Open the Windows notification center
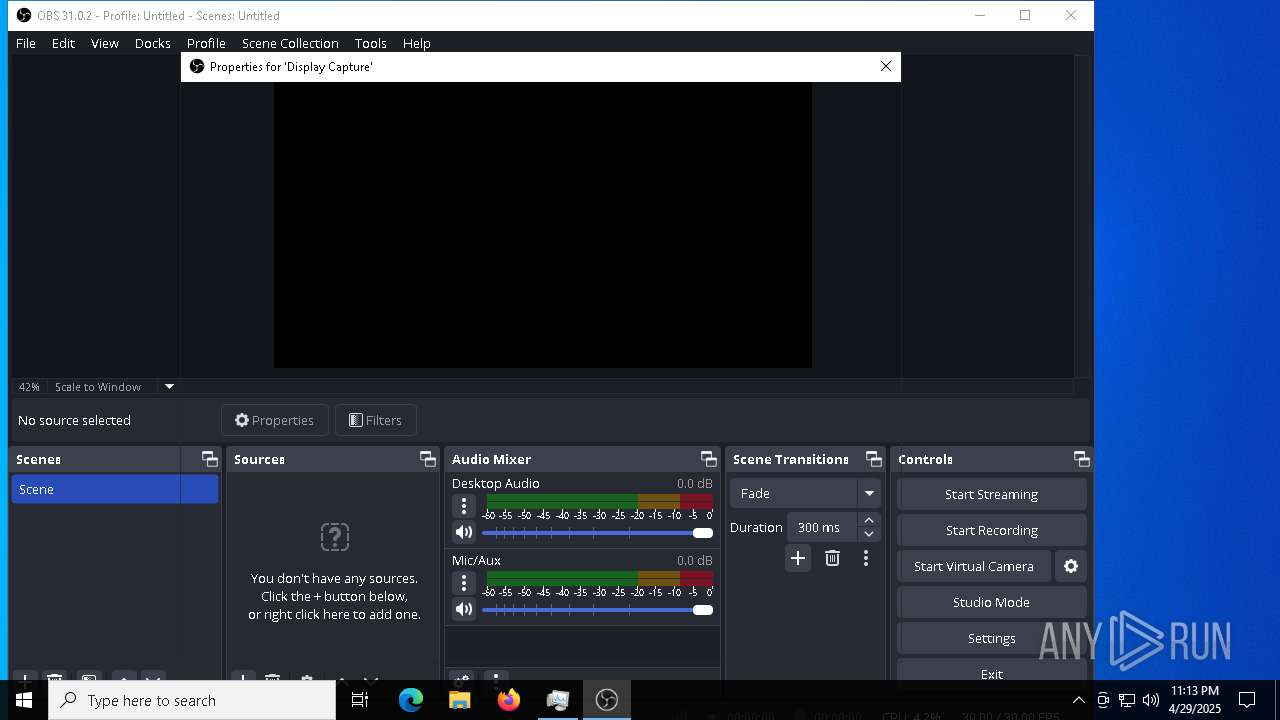 [x=1247, y=700]
